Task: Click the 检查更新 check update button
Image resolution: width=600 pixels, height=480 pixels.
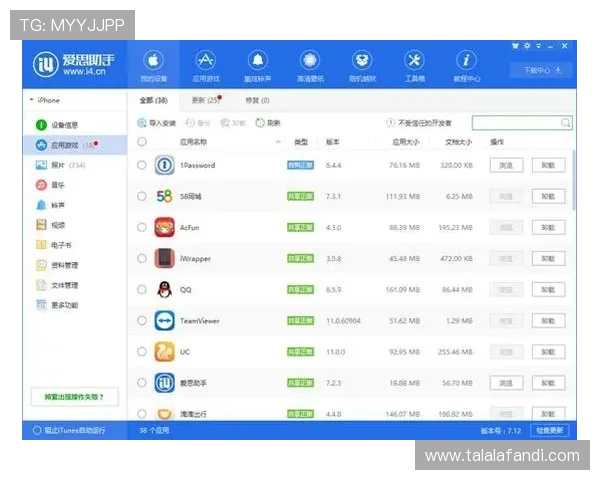Action: [549, 430]
